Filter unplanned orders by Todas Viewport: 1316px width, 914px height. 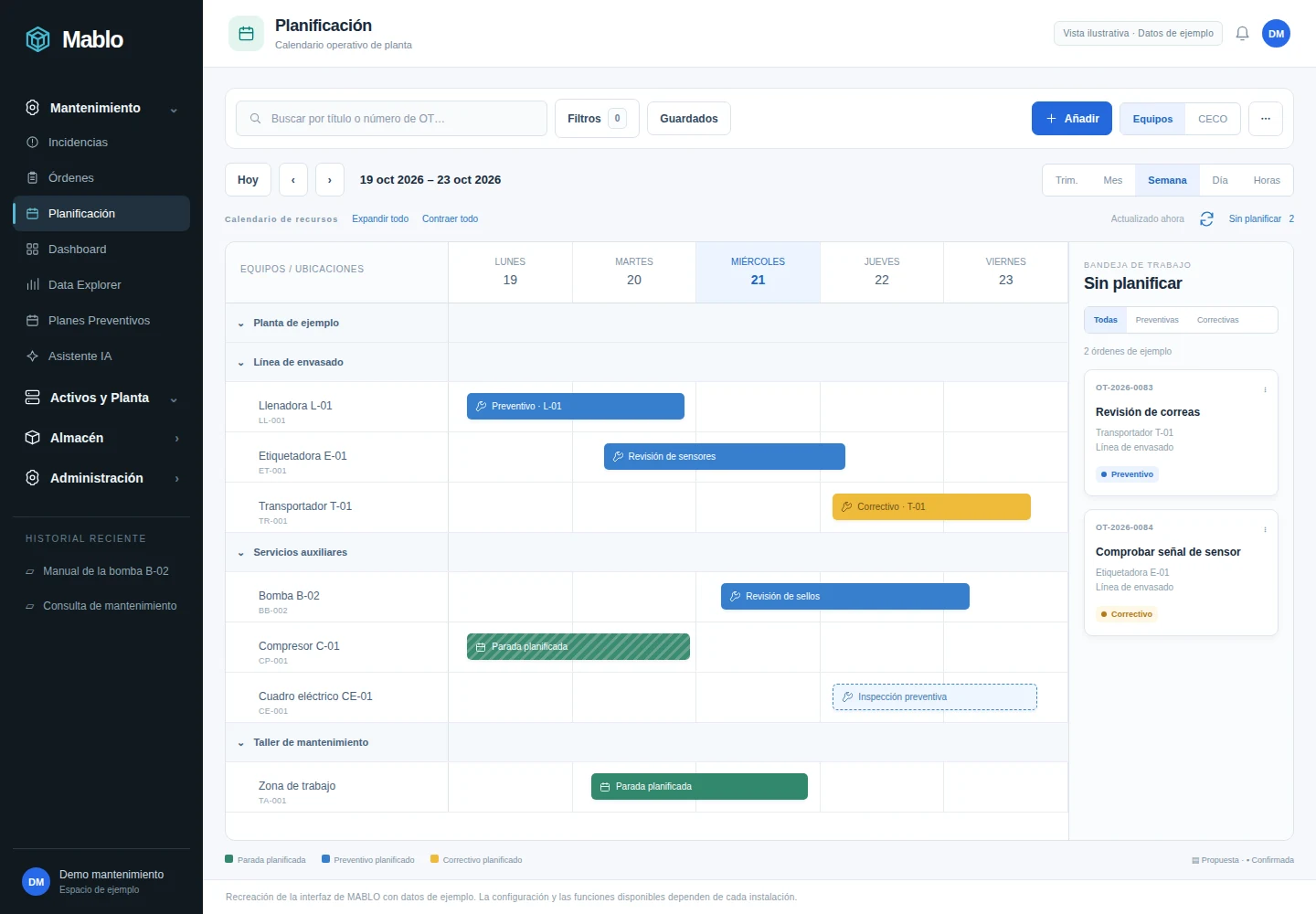1105,320
